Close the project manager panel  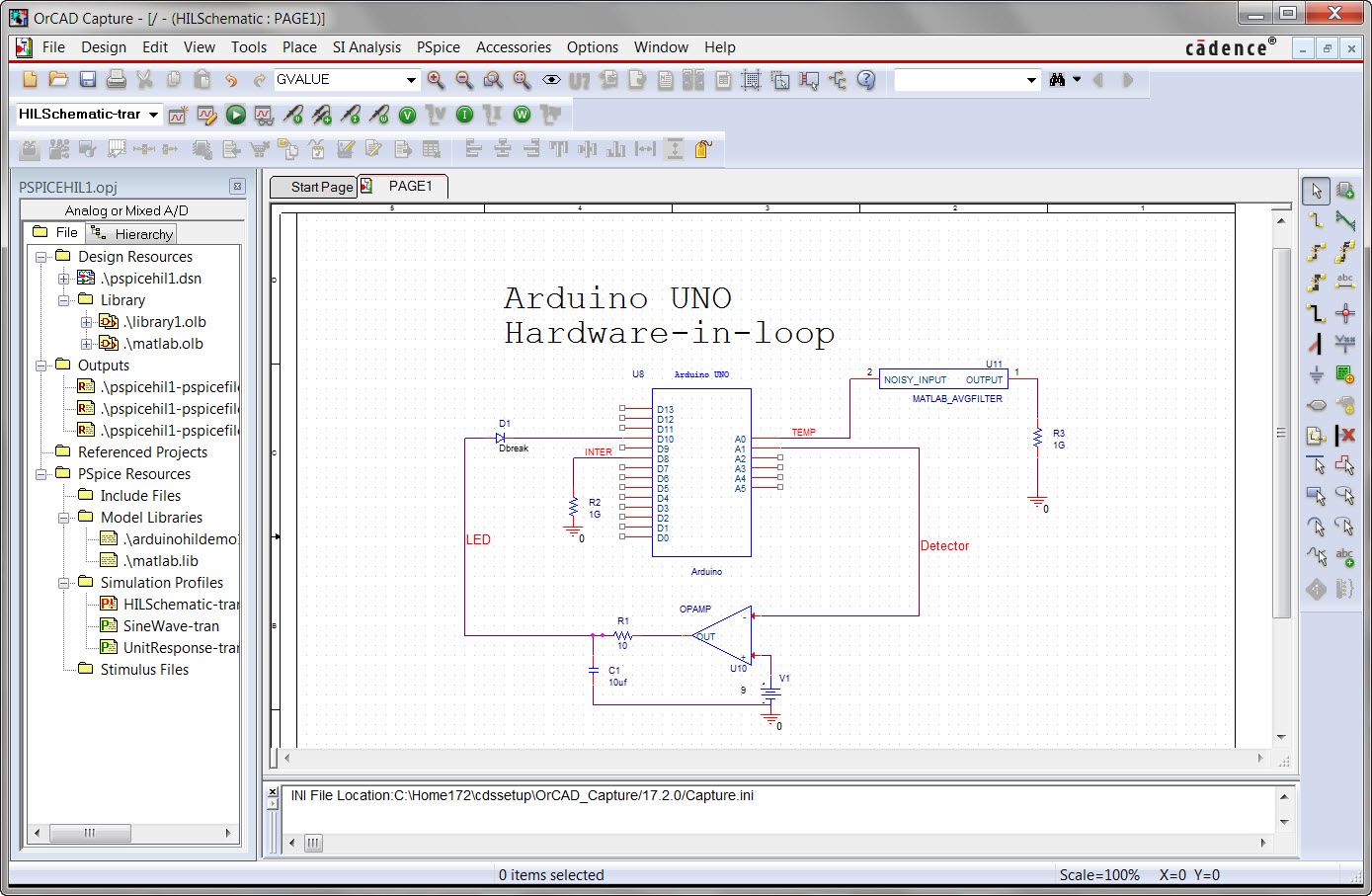click(237, 186)
